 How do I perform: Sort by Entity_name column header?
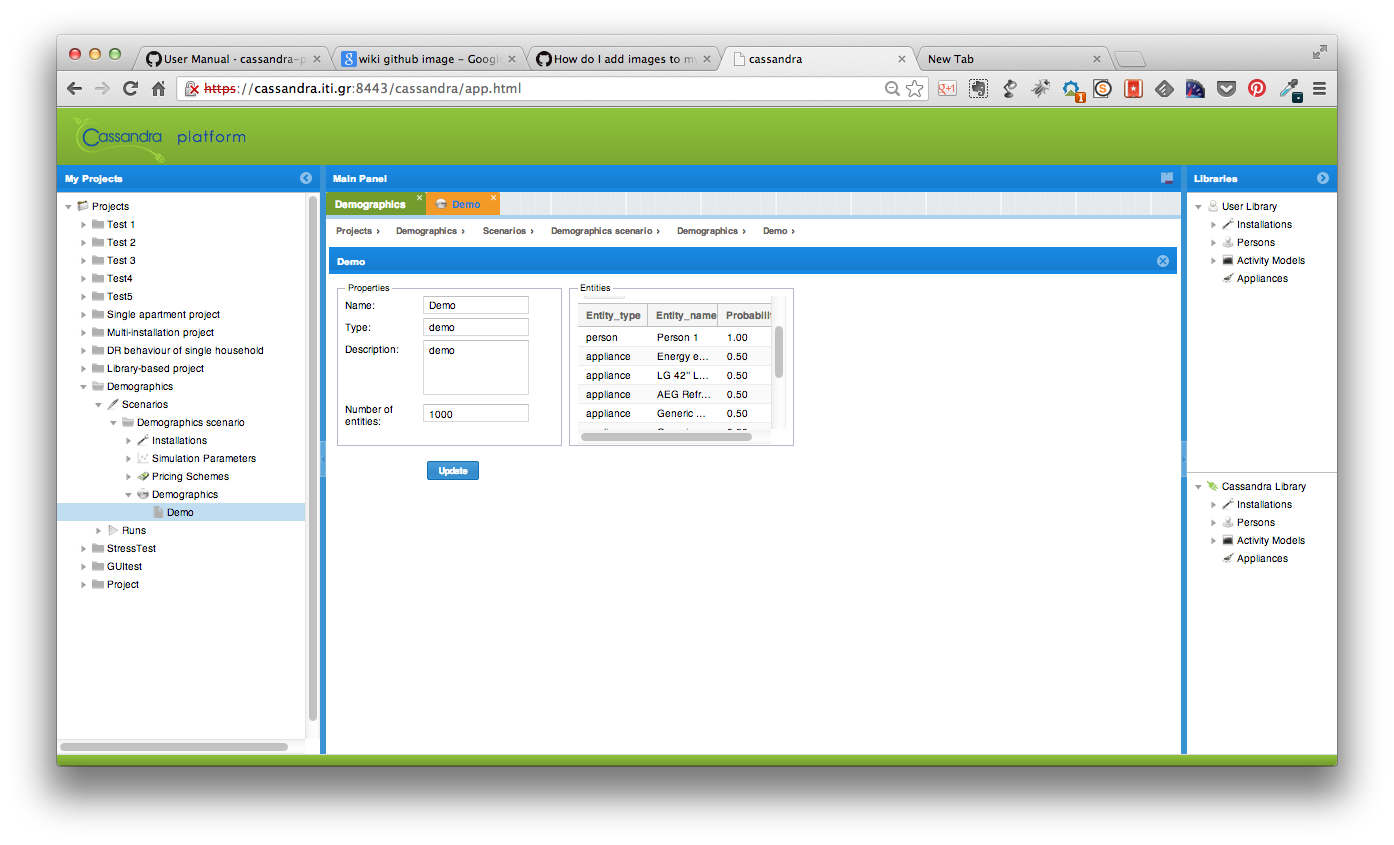click(x=683, y=315)
